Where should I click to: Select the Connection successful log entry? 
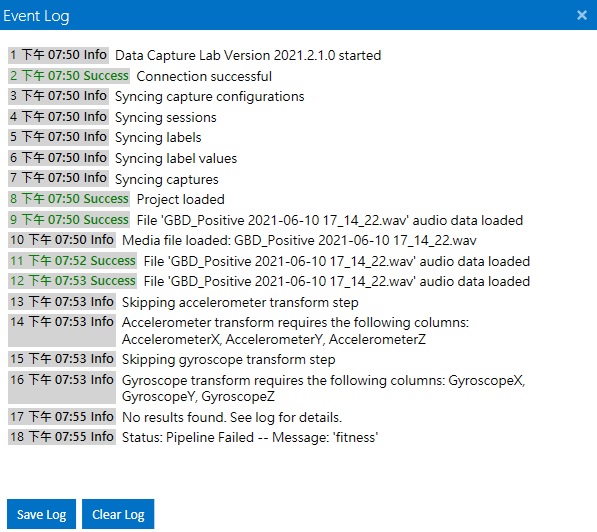point(140,76)
